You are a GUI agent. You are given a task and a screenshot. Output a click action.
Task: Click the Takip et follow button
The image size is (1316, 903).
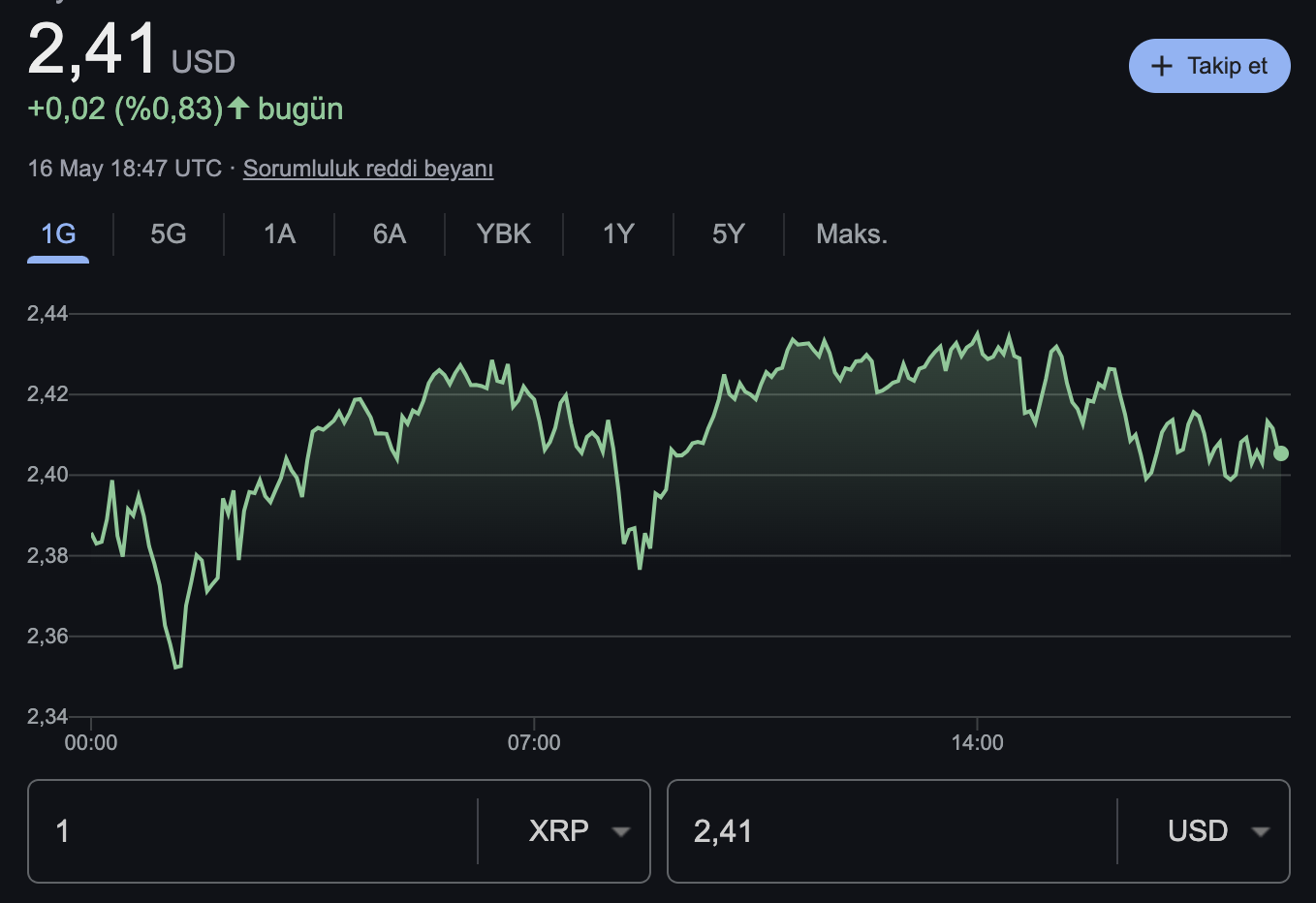[1209, 66]
